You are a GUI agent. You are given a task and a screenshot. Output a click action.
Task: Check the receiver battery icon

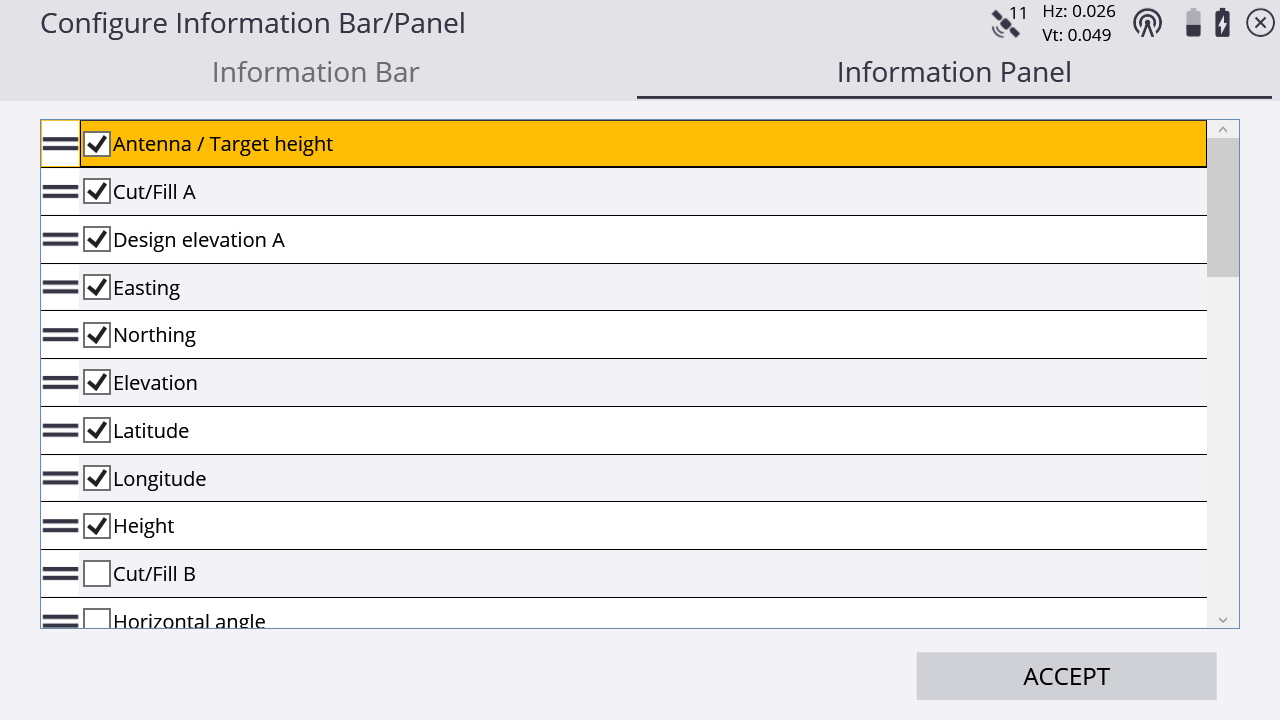pyautogui.click(x=1193, y=23)
